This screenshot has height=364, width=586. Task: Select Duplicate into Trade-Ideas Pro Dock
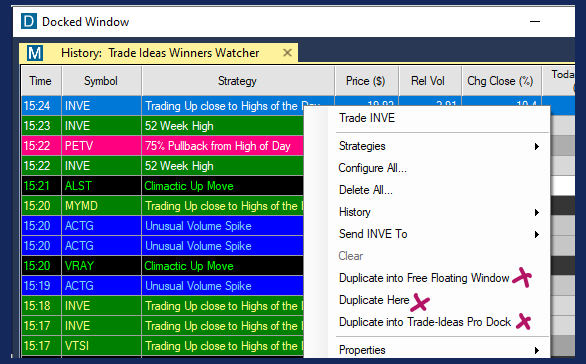coord(425,322)
